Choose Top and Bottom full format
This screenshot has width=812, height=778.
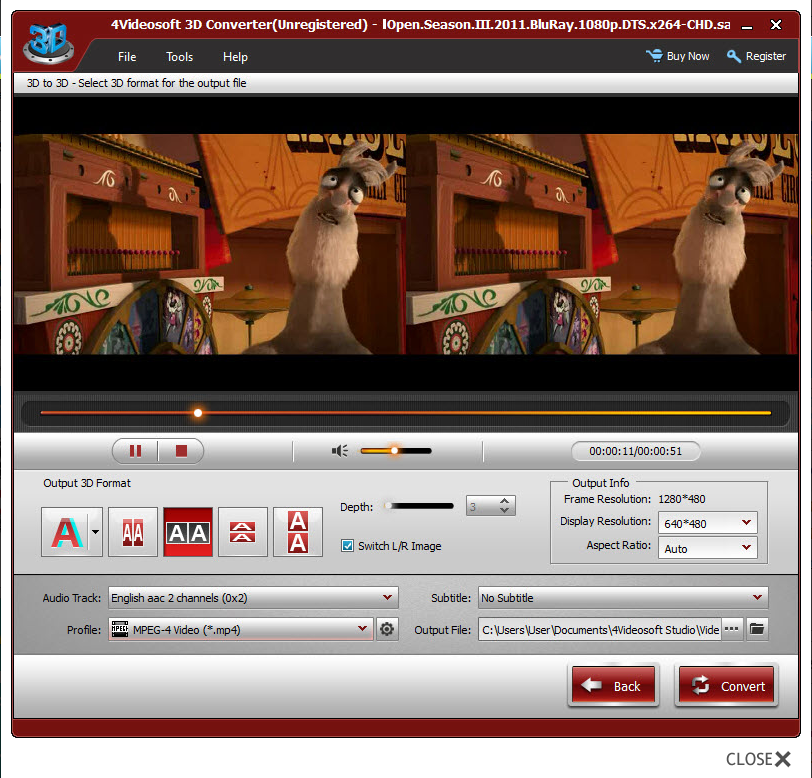coord(298,532)
